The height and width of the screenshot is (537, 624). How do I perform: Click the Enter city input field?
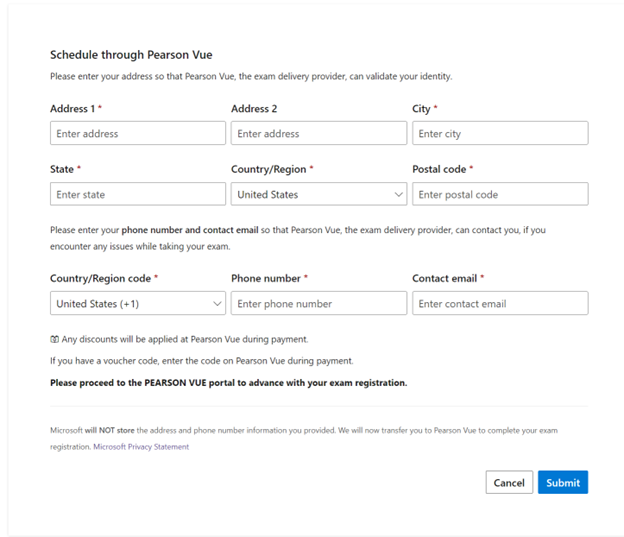(499, 133)
